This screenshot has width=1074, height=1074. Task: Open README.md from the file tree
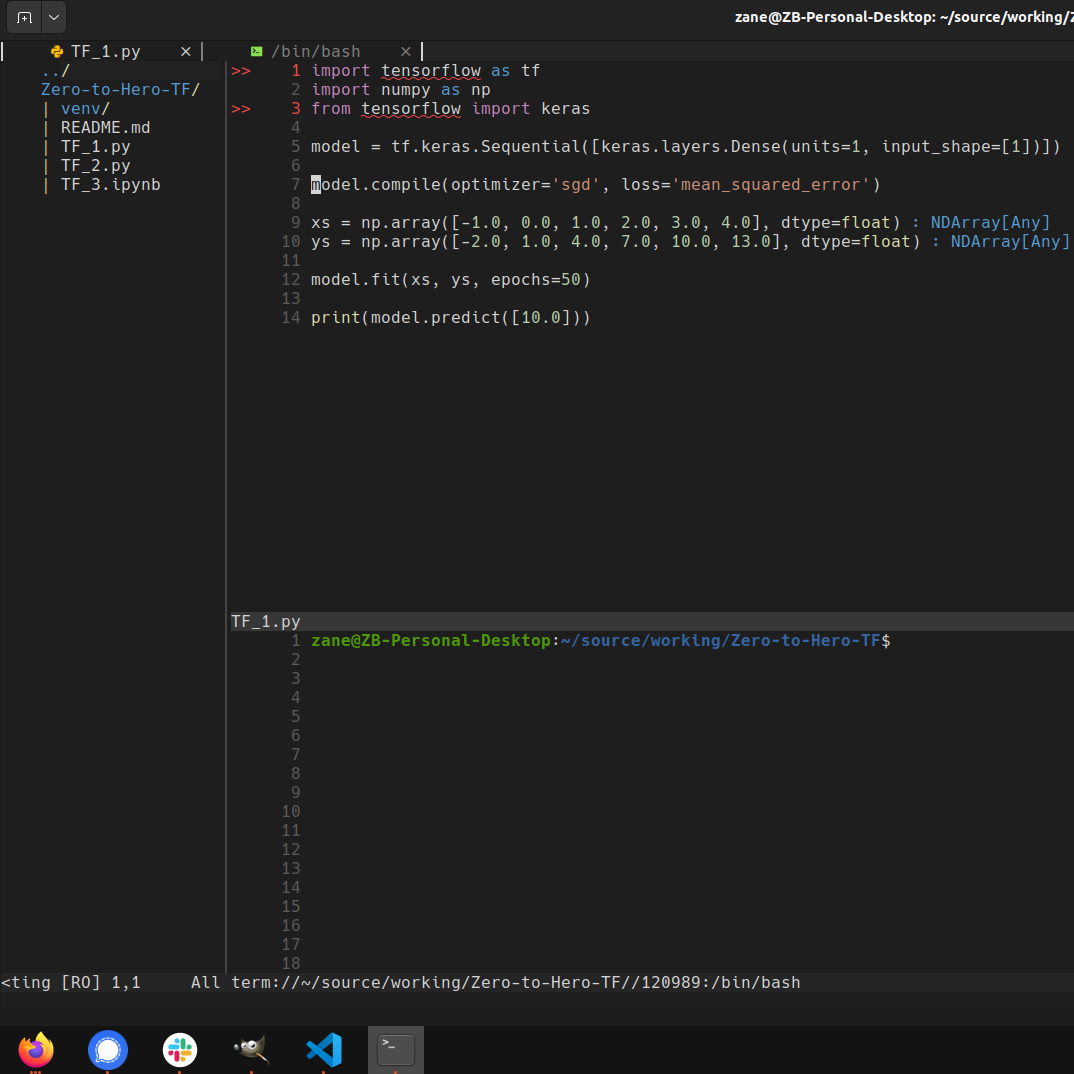(105, 128)
